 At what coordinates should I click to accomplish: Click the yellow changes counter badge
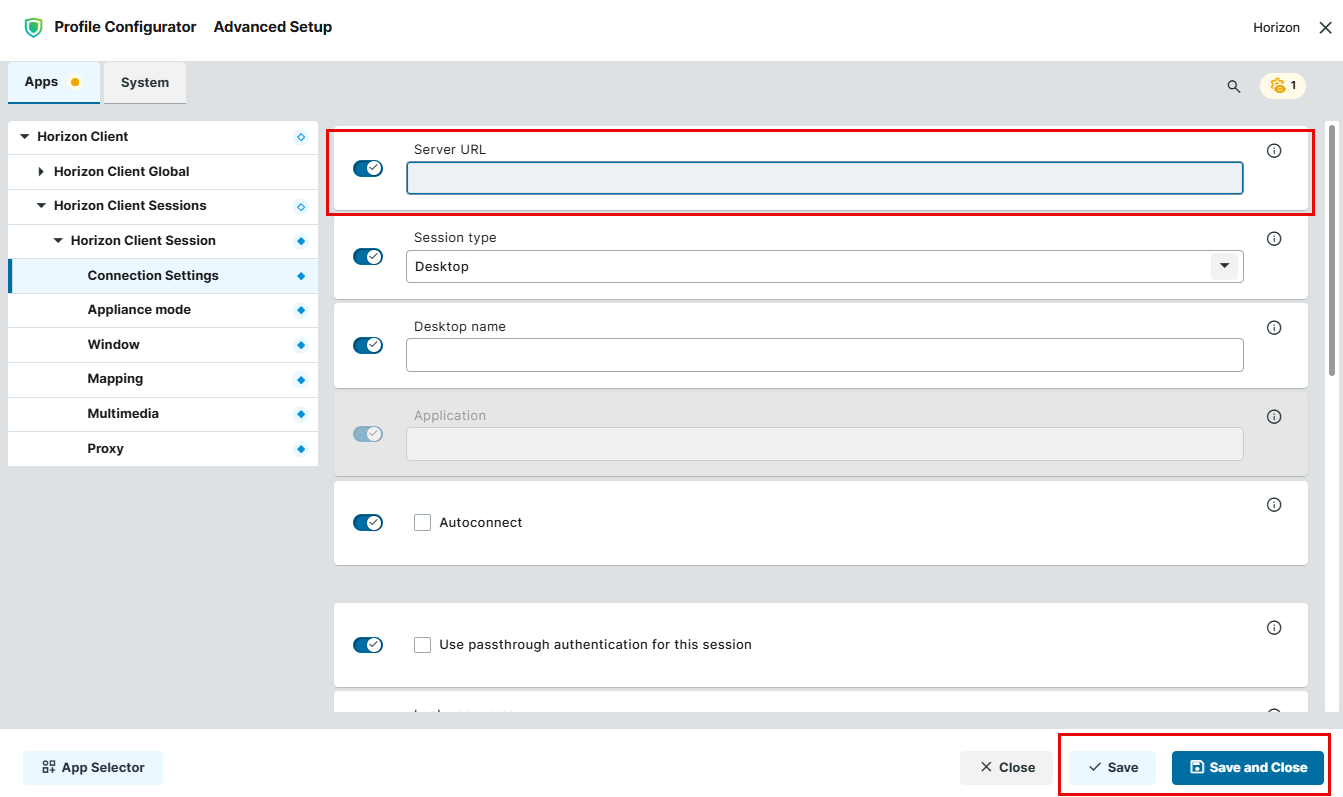(1283, 86)
